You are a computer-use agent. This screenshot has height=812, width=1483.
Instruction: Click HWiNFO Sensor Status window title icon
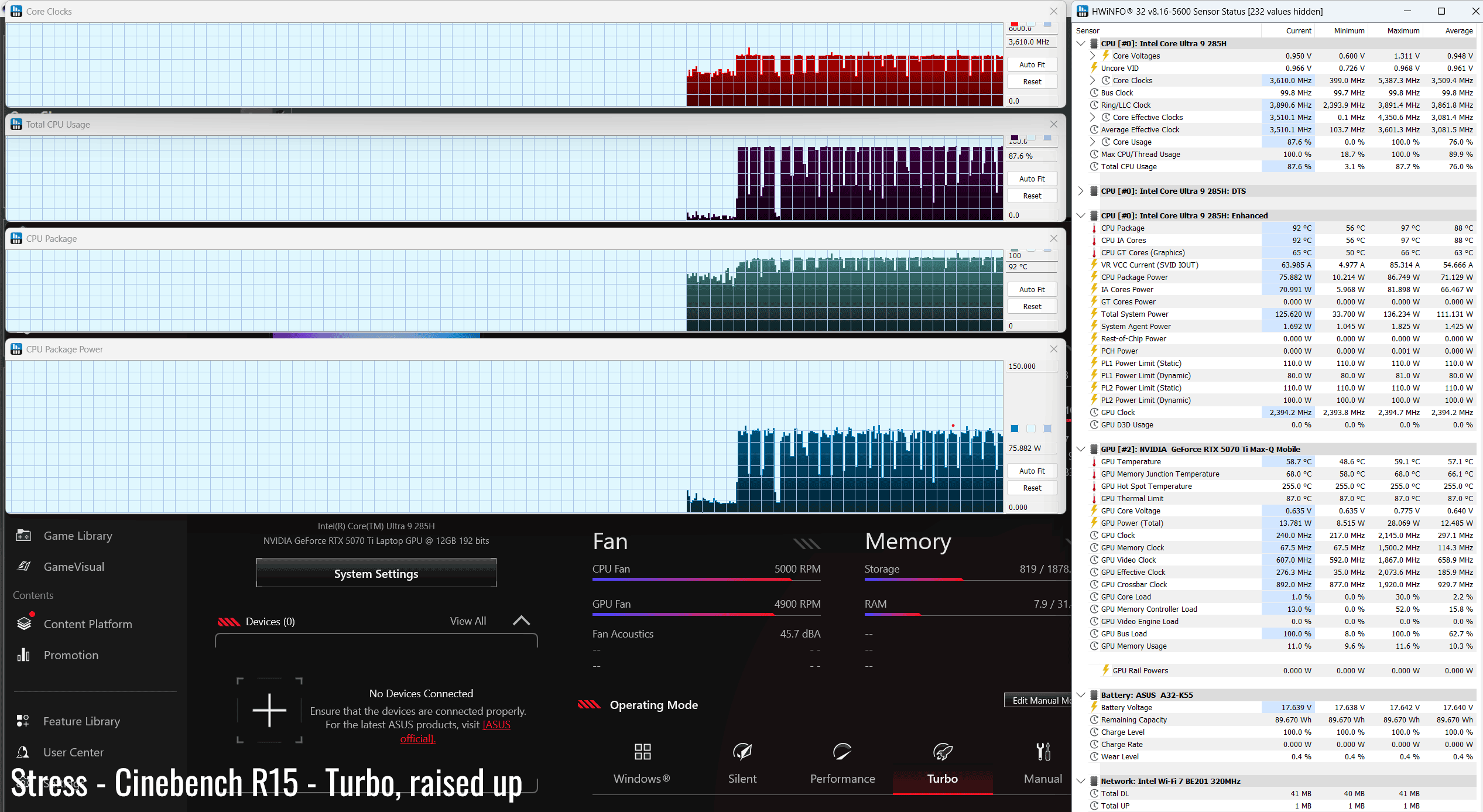1083,11
